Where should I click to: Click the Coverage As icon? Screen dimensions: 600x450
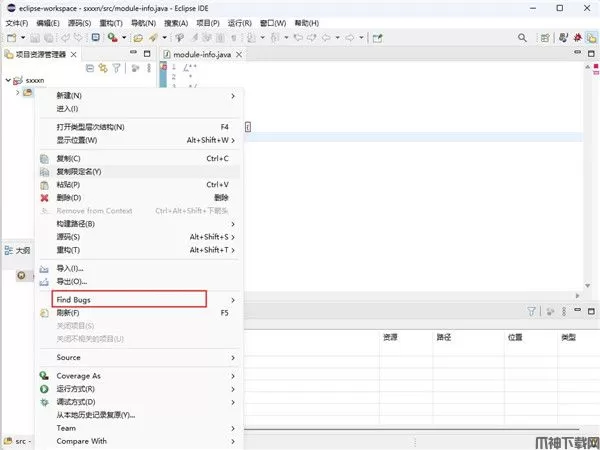44,376
